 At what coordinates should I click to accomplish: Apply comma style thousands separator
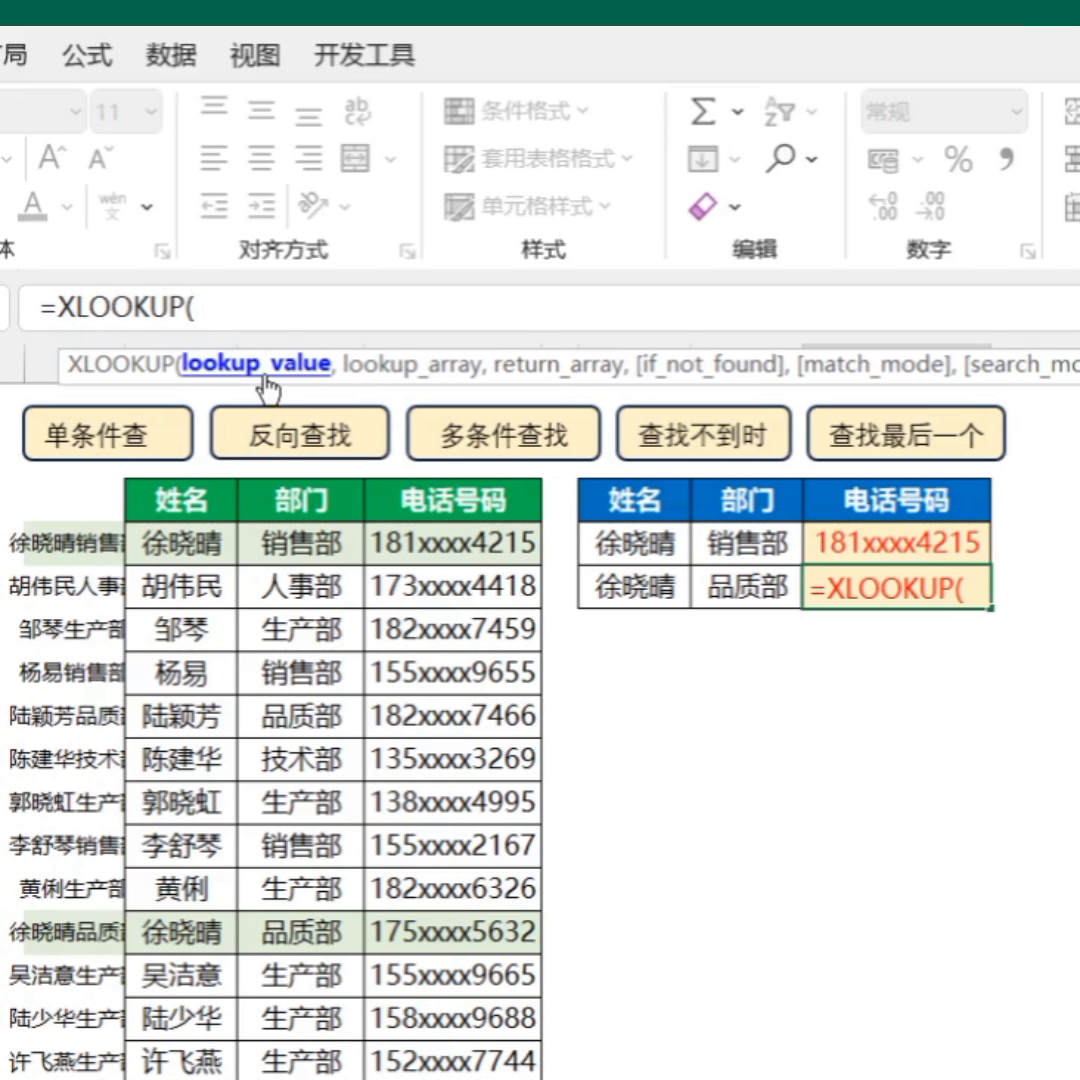point(1006,159)
